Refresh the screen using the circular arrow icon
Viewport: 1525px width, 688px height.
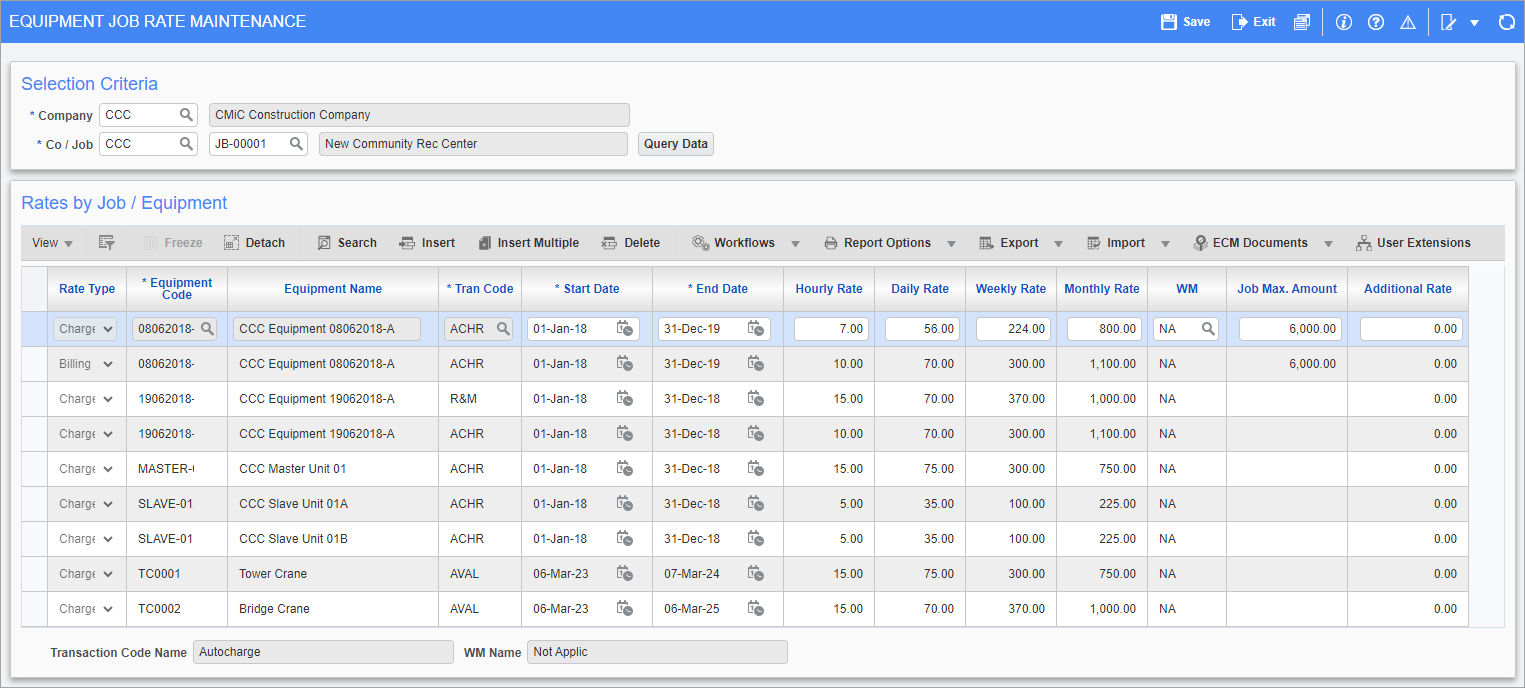pyautogui.click(x=1507, y=21)
